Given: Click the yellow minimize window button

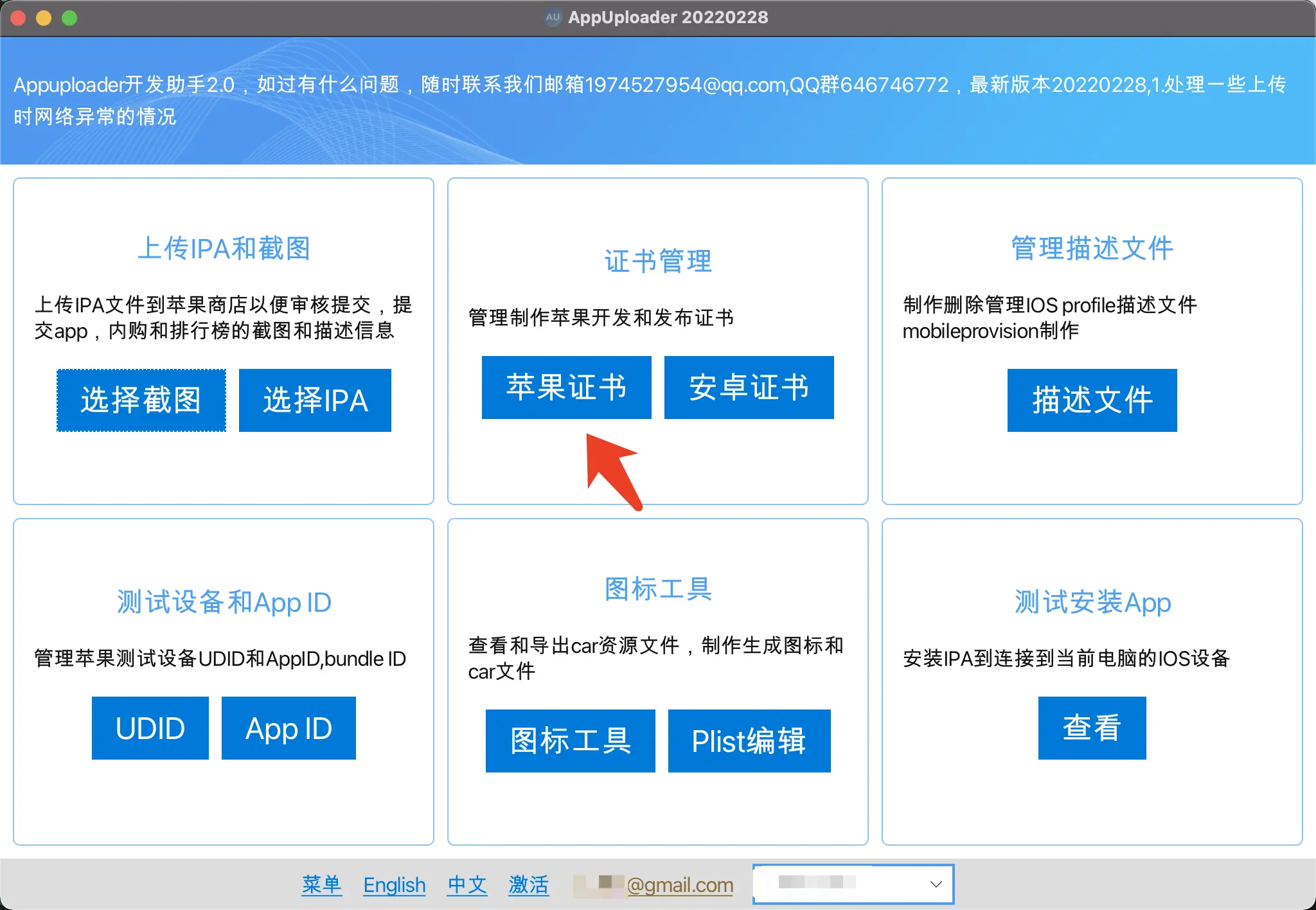Looking at the screenshot, I should (44, 18).
